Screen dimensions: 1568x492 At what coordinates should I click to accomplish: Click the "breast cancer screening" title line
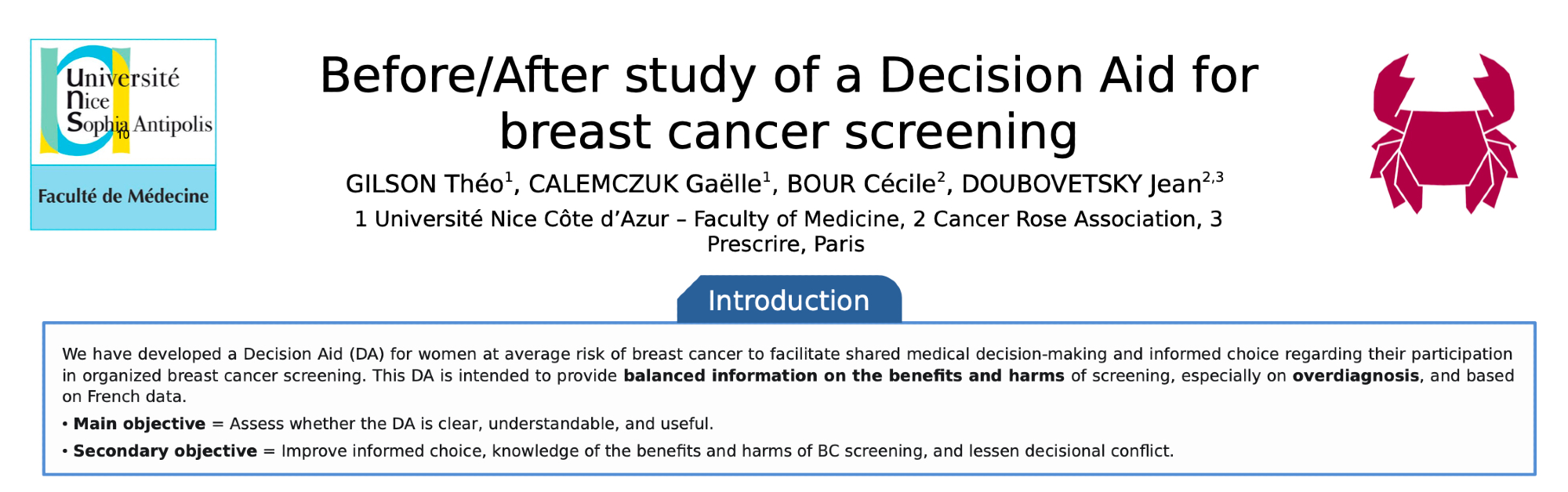789,132
